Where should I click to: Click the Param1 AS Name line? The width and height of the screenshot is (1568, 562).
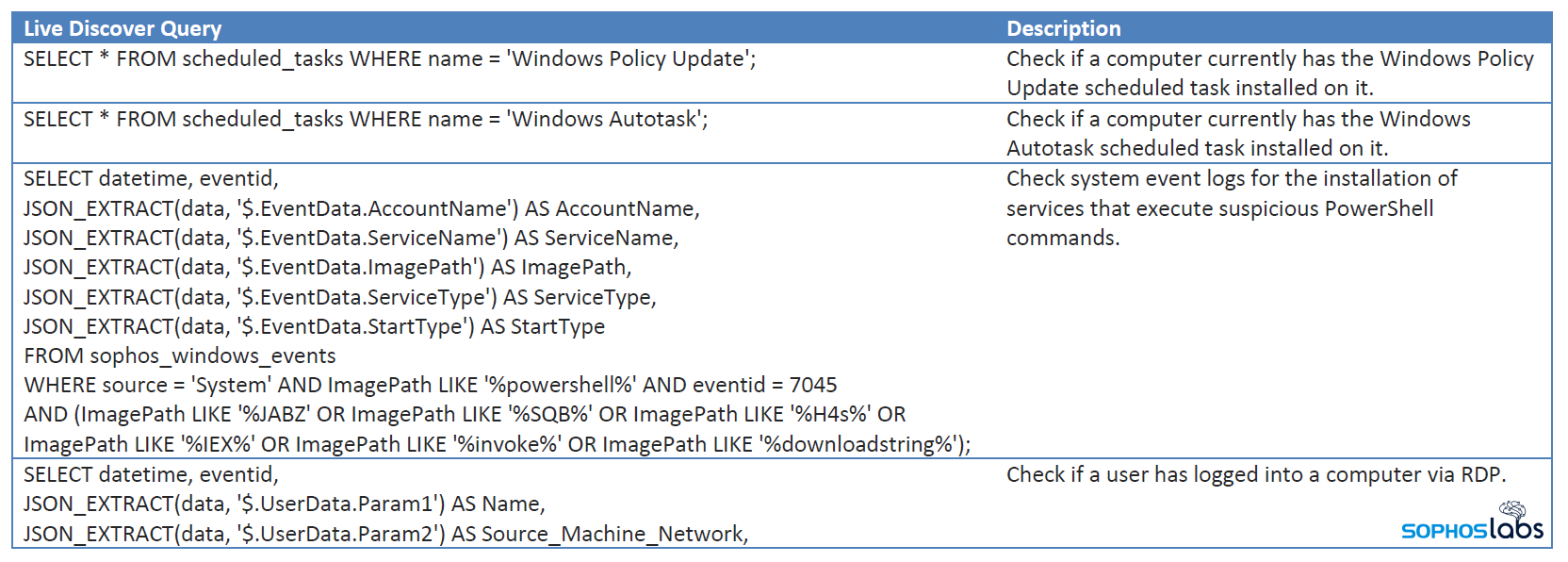(284, 504)
